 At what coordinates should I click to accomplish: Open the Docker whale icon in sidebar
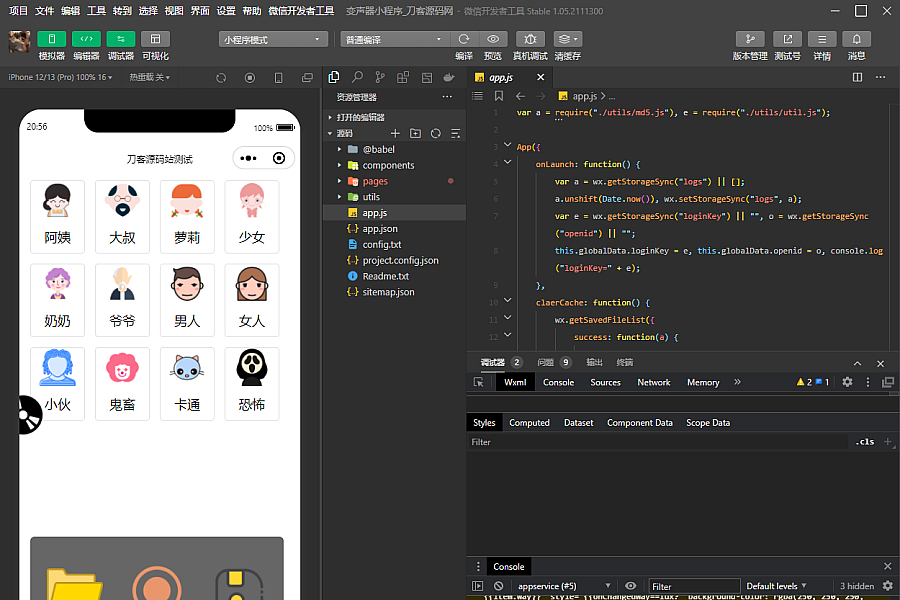coord(449,77)
